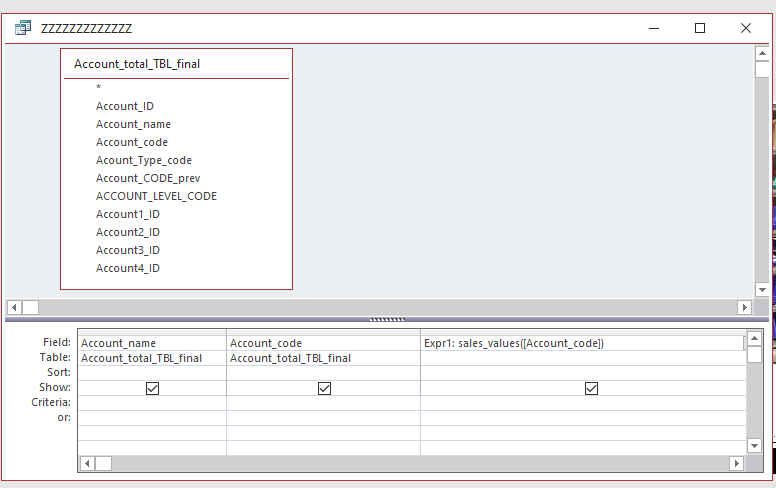
Task: Uncheck Show box for Account_code column
Action: tap(324, 389)
